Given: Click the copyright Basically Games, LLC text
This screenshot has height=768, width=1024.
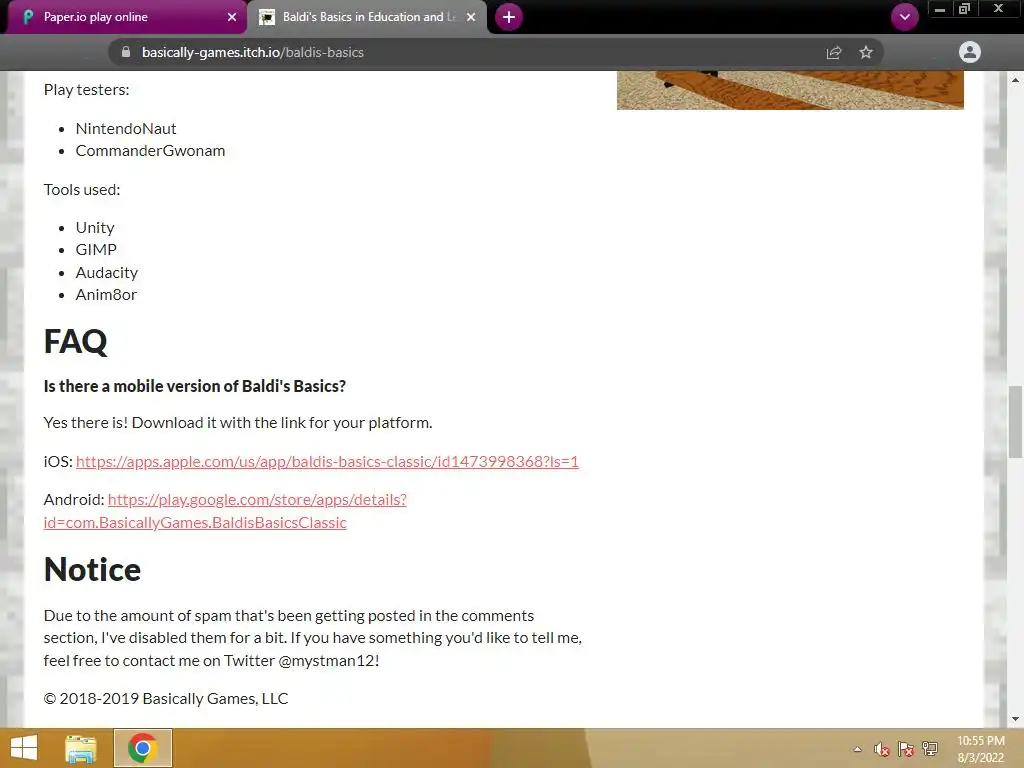Looking at the screenshot, I should [166, 699].
